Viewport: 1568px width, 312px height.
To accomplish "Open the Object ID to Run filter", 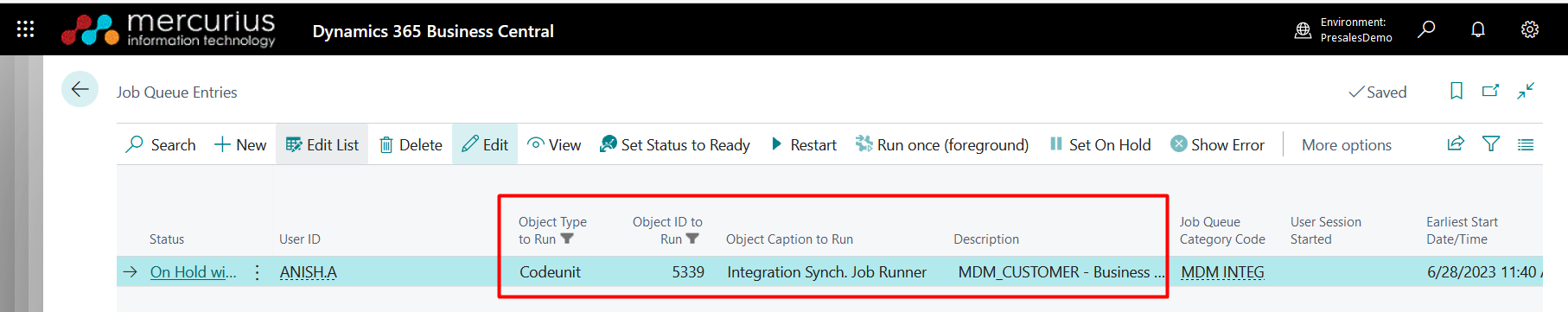I will click(692, 239).
